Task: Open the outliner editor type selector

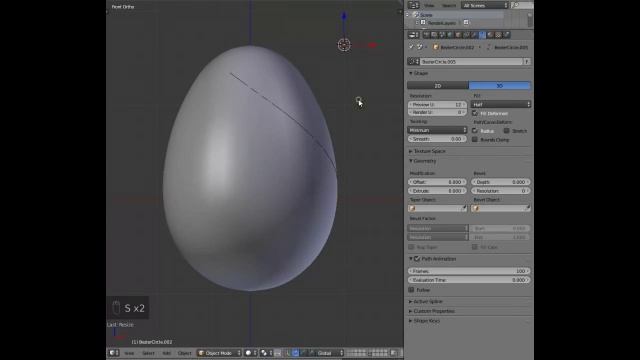Action: 413,5
